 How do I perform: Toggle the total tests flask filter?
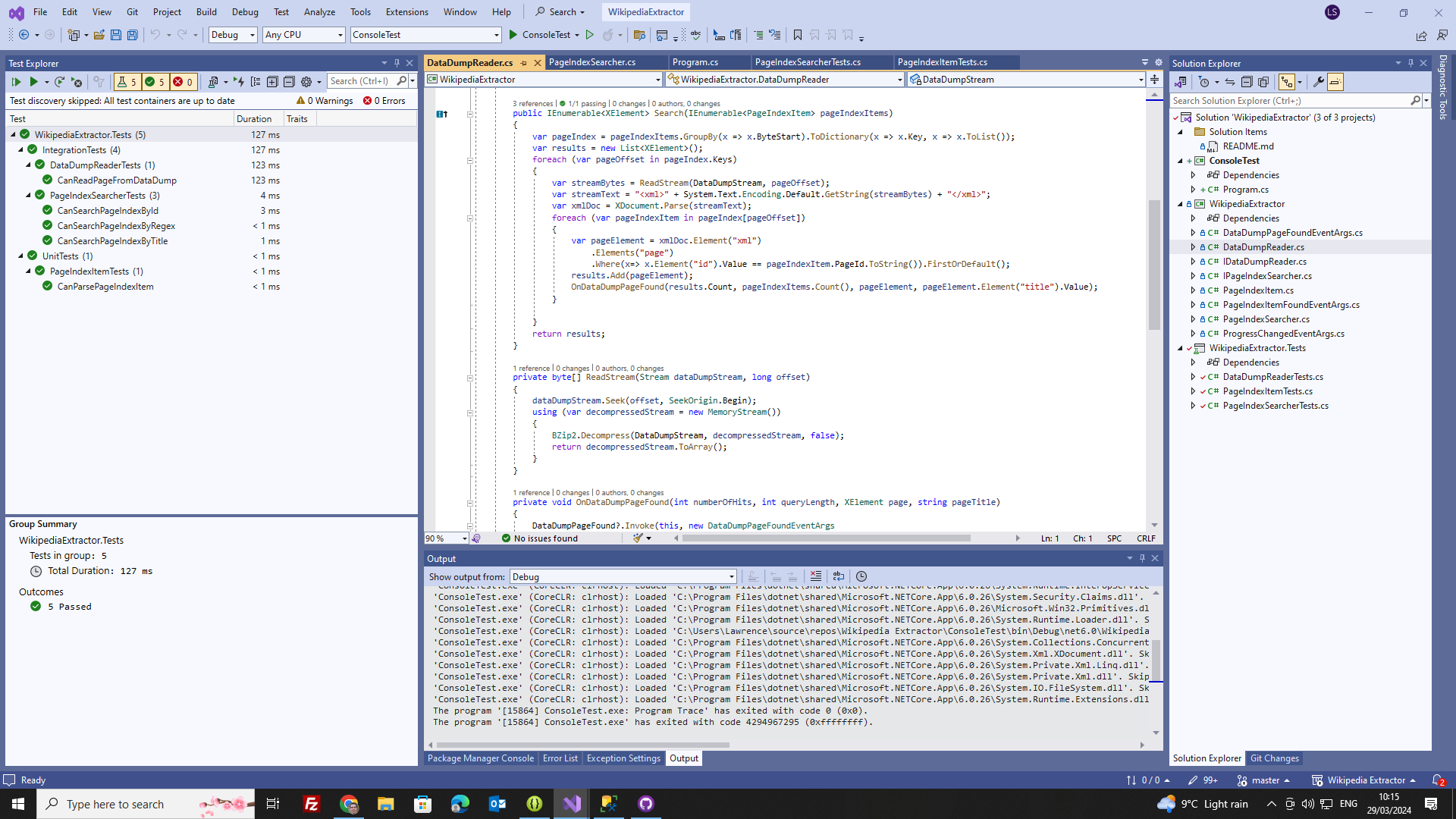[x=127, y=82]
